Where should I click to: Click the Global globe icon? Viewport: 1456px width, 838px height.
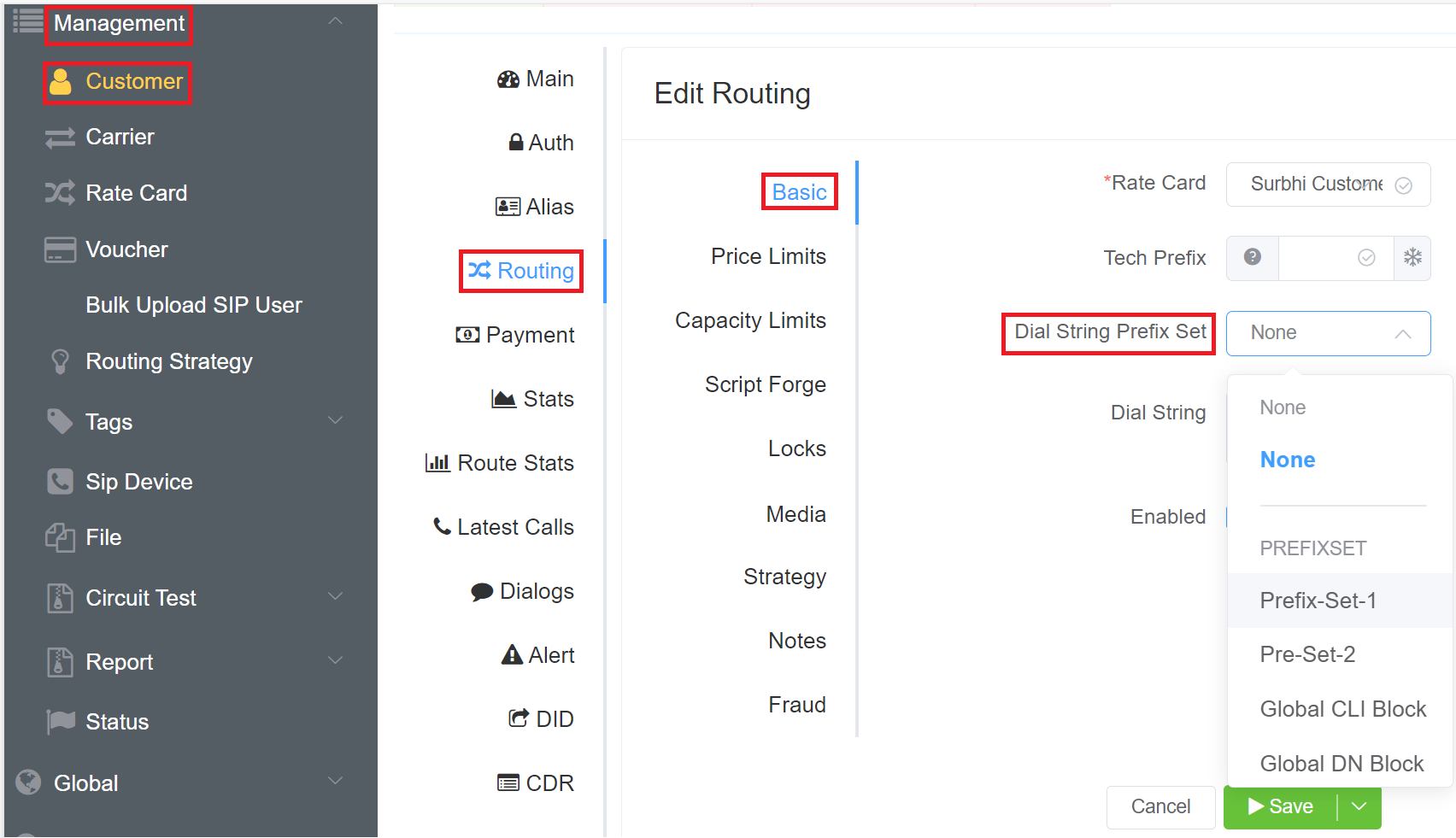coord(28,782)
